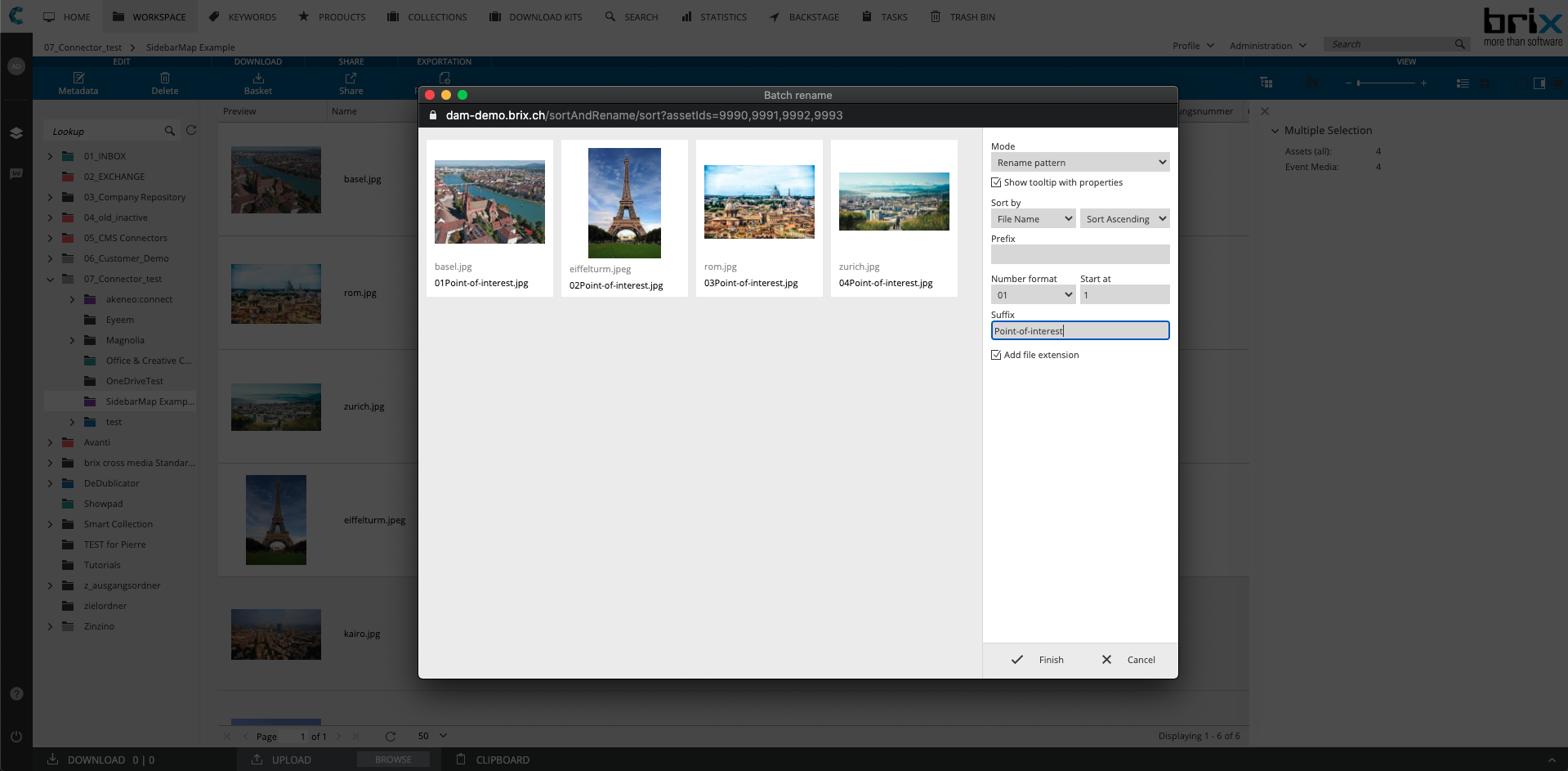
Task: Click the Prefix input field
Action: pos(1080,255)
